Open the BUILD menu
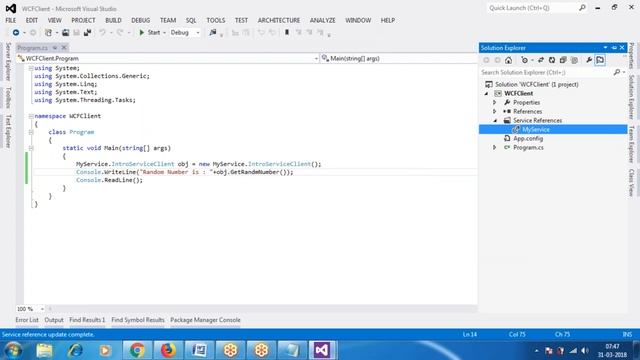 113,20
